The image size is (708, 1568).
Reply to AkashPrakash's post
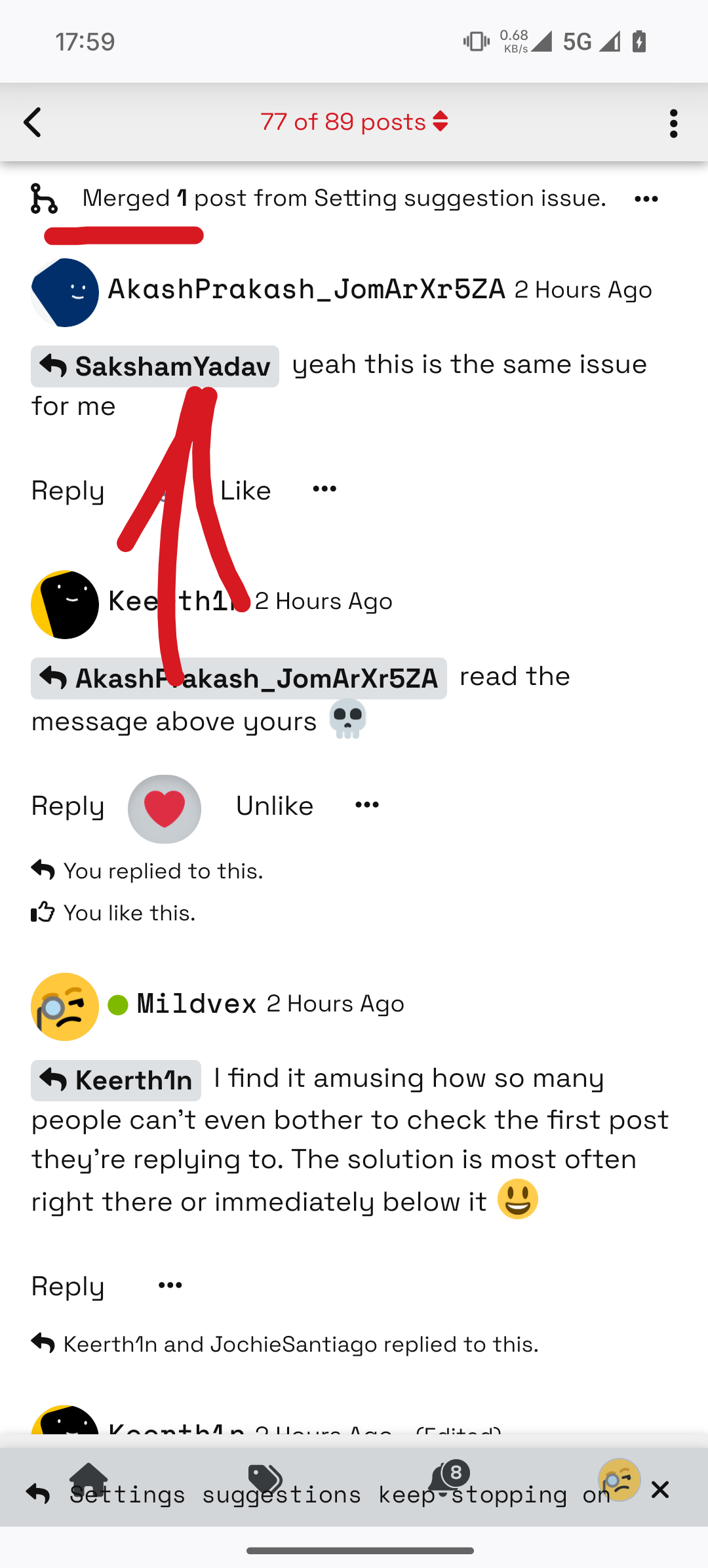click(x=68, y=490)
